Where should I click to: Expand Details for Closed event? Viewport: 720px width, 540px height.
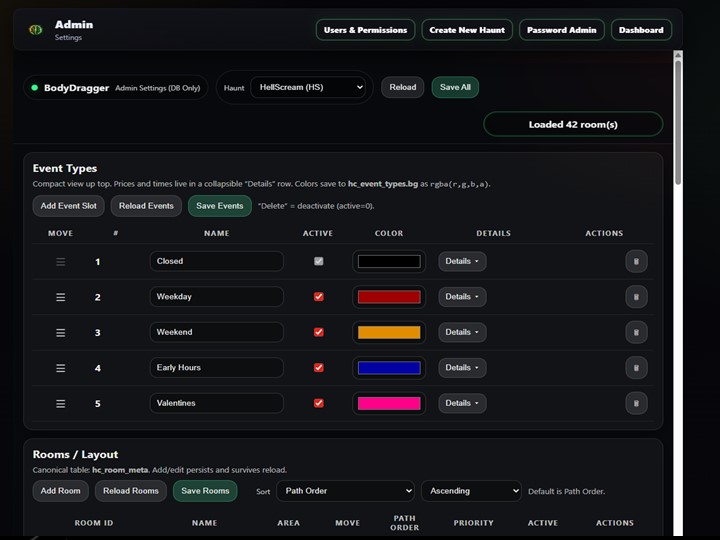click(462, 261)
